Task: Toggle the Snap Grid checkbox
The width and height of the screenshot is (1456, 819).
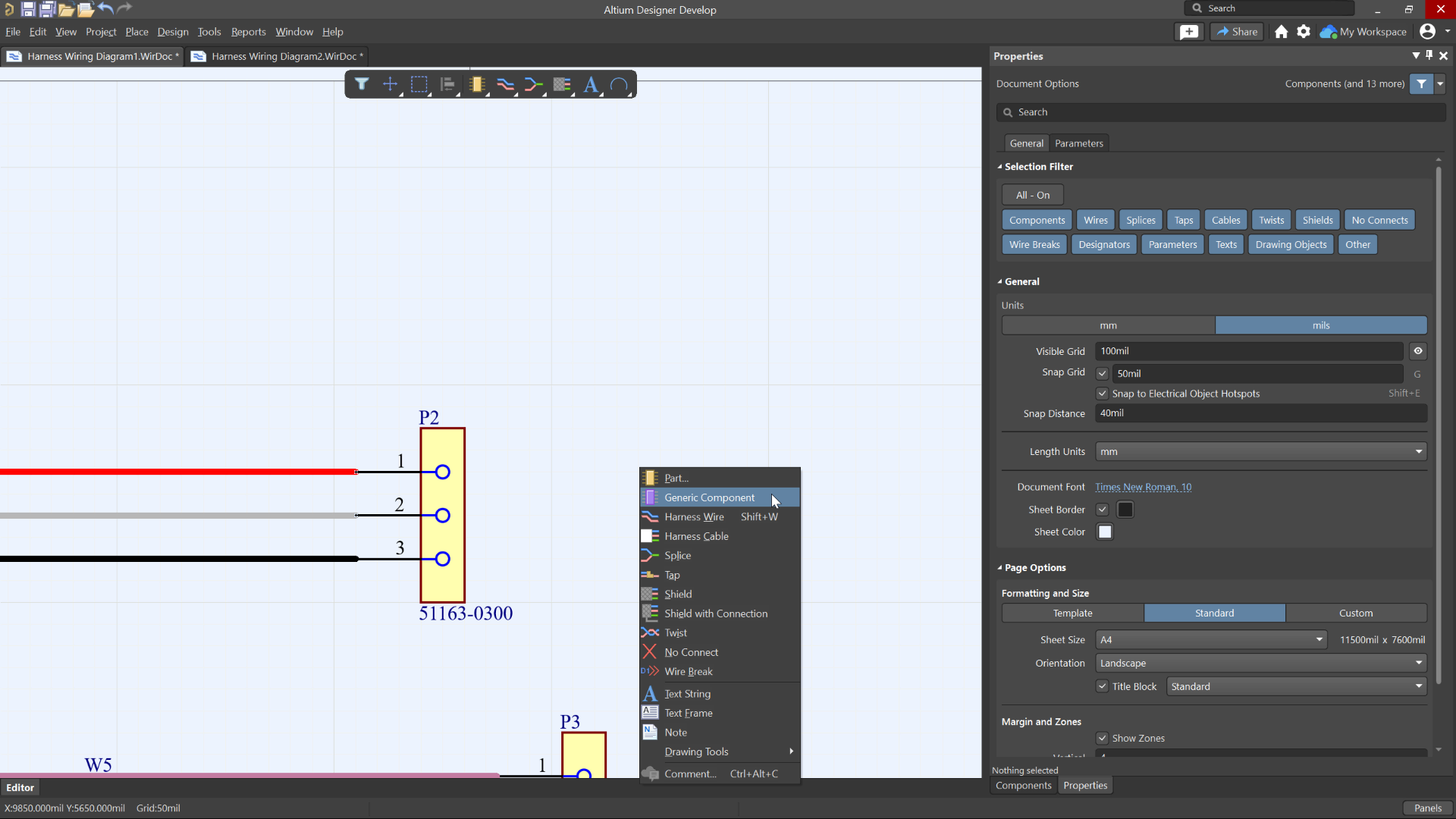Action: point(1103,373)
